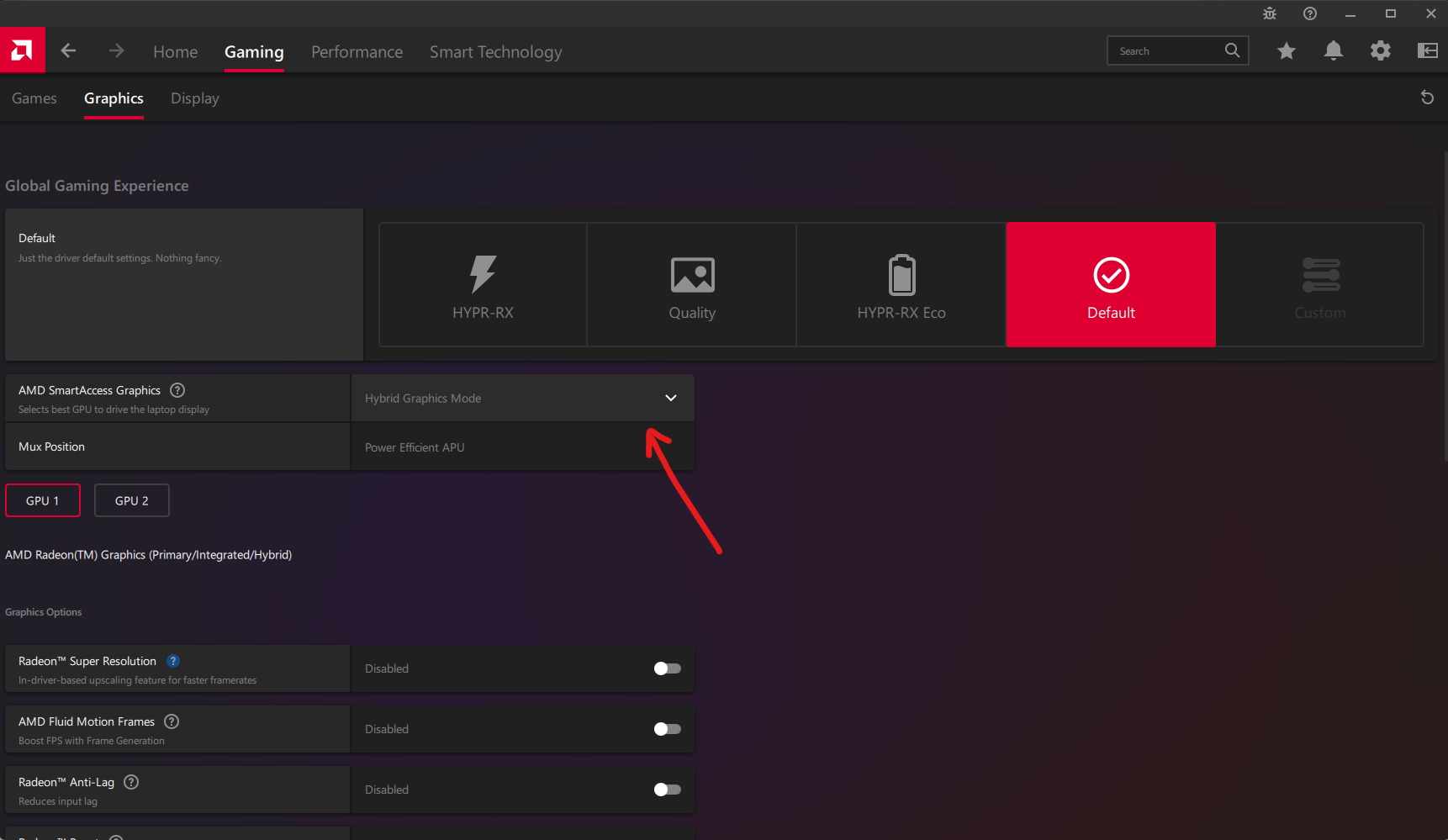Choose the HYPR-RX Eco battery icon
Image resolution: width=1448 pixels, height=840 pixels.
point(901,274)
